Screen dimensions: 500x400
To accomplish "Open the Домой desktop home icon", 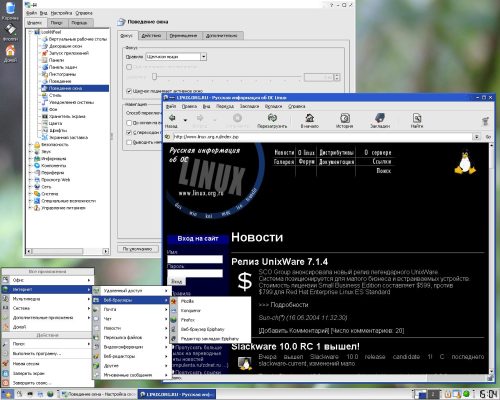I will coord(10,53).
